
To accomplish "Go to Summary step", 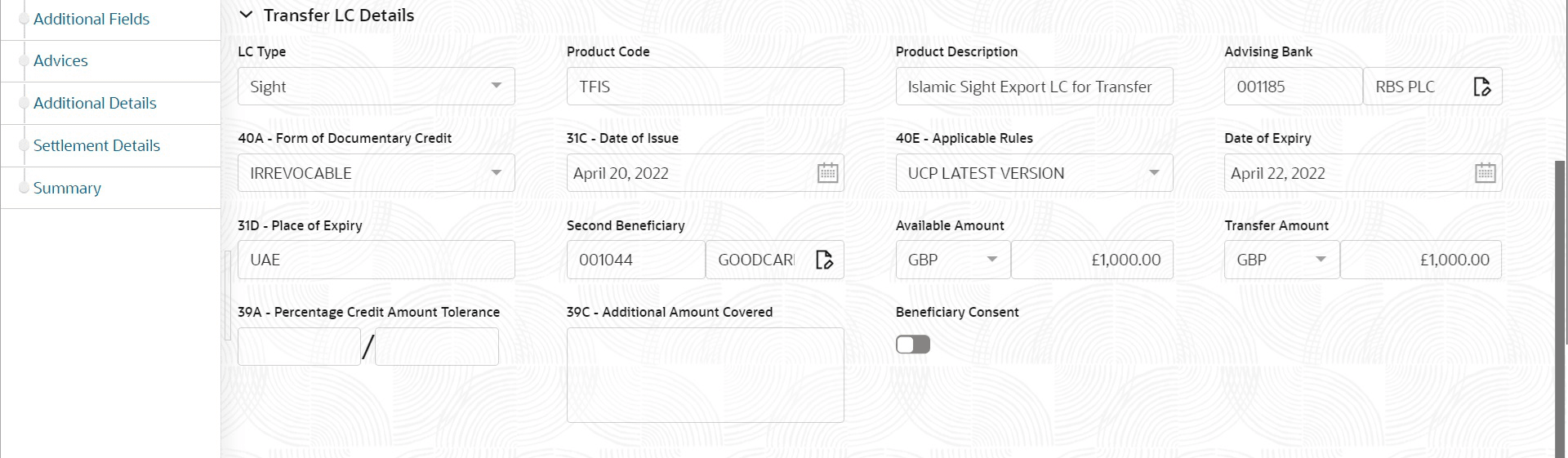I will tap(67, 188).
